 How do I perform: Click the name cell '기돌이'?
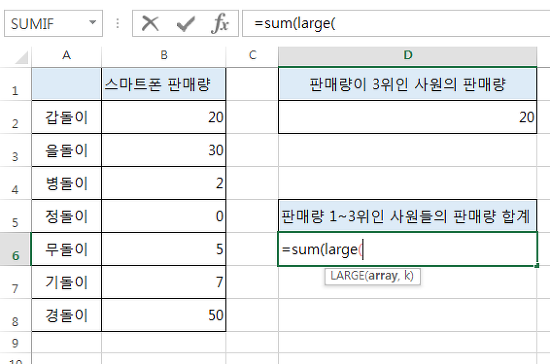click(66, 282)
